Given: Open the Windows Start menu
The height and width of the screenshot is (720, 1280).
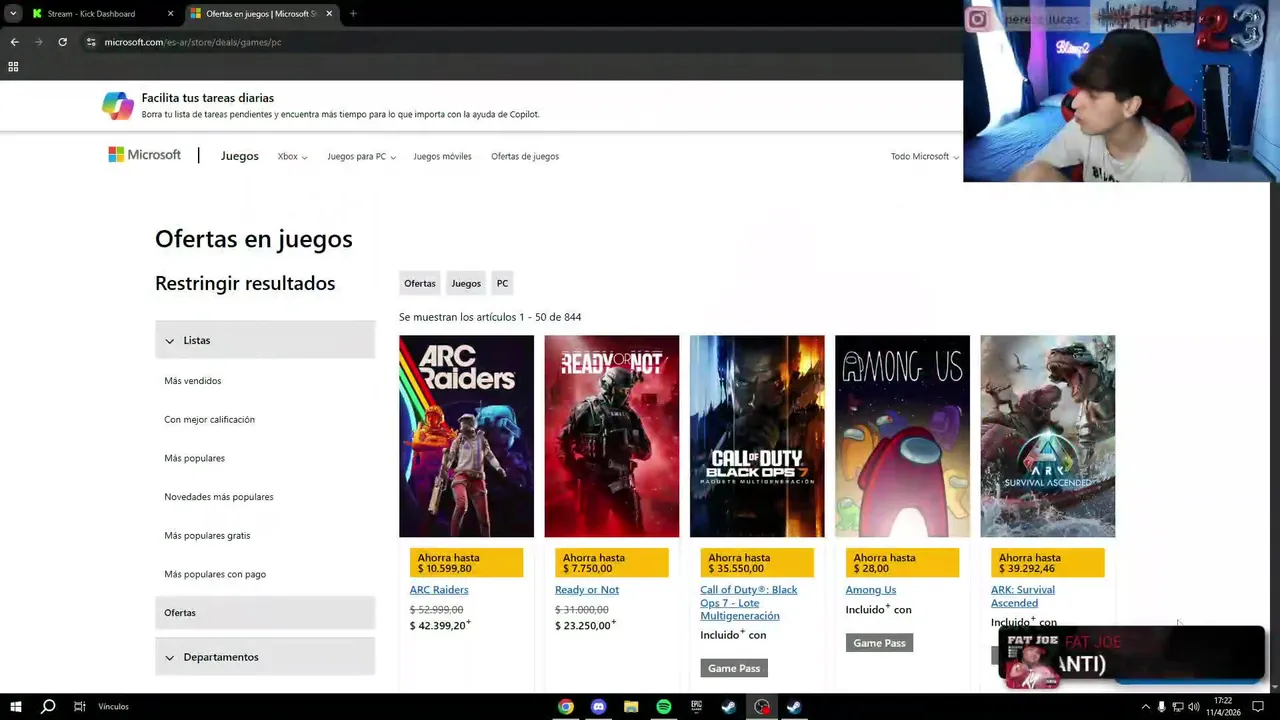Looking at the screenshot, I should (15, 706).
